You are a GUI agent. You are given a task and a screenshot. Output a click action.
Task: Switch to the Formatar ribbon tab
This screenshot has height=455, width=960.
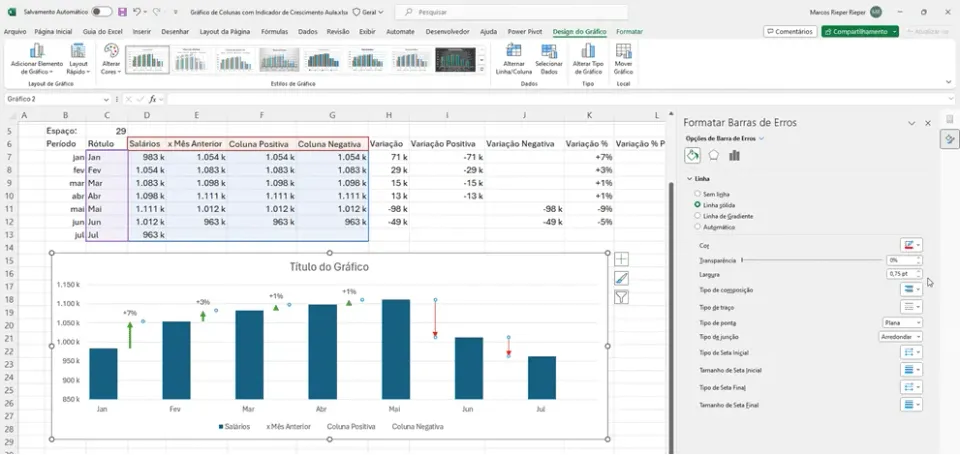(x=629, y=31)
